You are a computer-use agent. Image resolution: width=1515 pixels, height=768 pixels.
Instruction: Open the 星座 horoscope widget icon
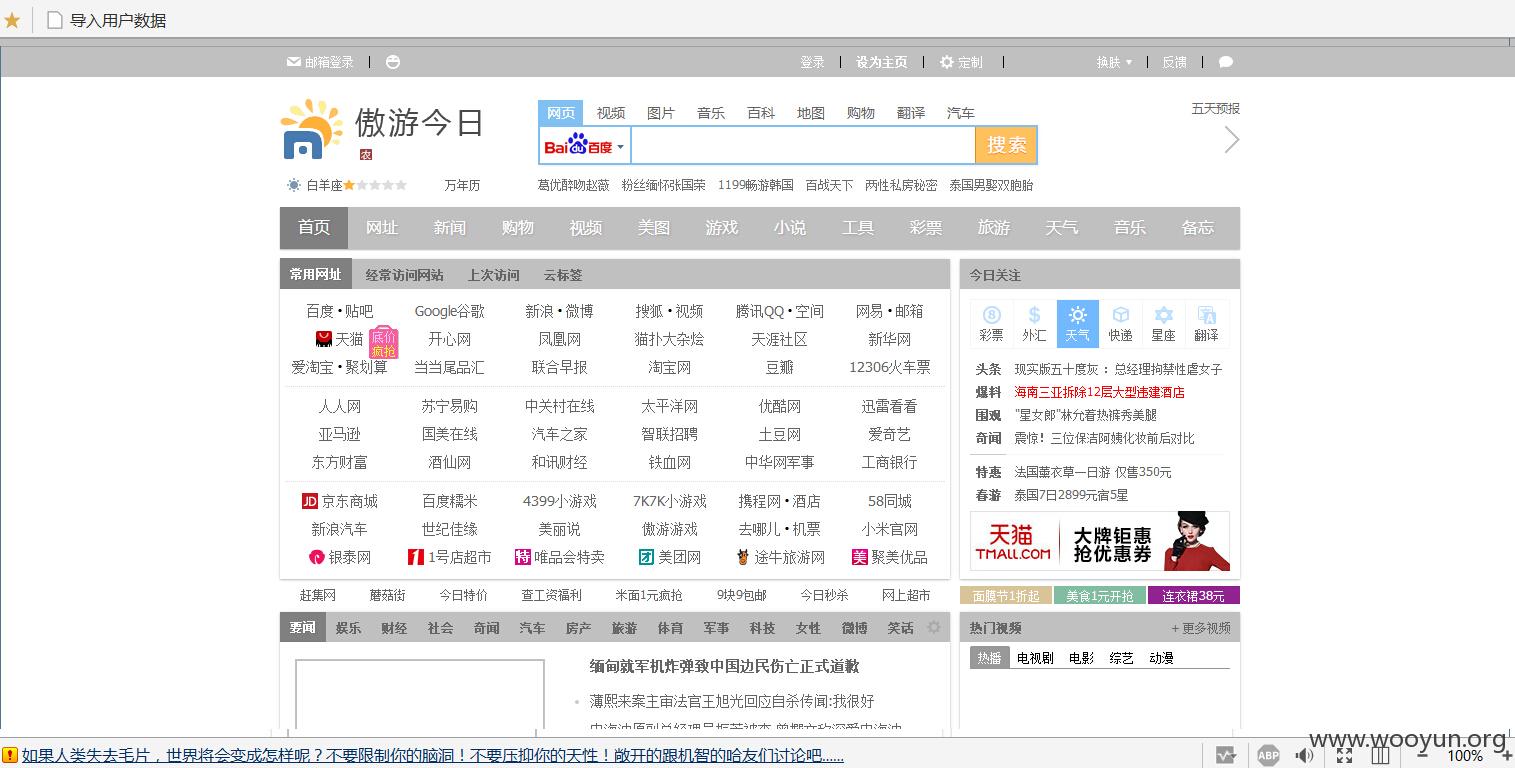point(1163,324)
